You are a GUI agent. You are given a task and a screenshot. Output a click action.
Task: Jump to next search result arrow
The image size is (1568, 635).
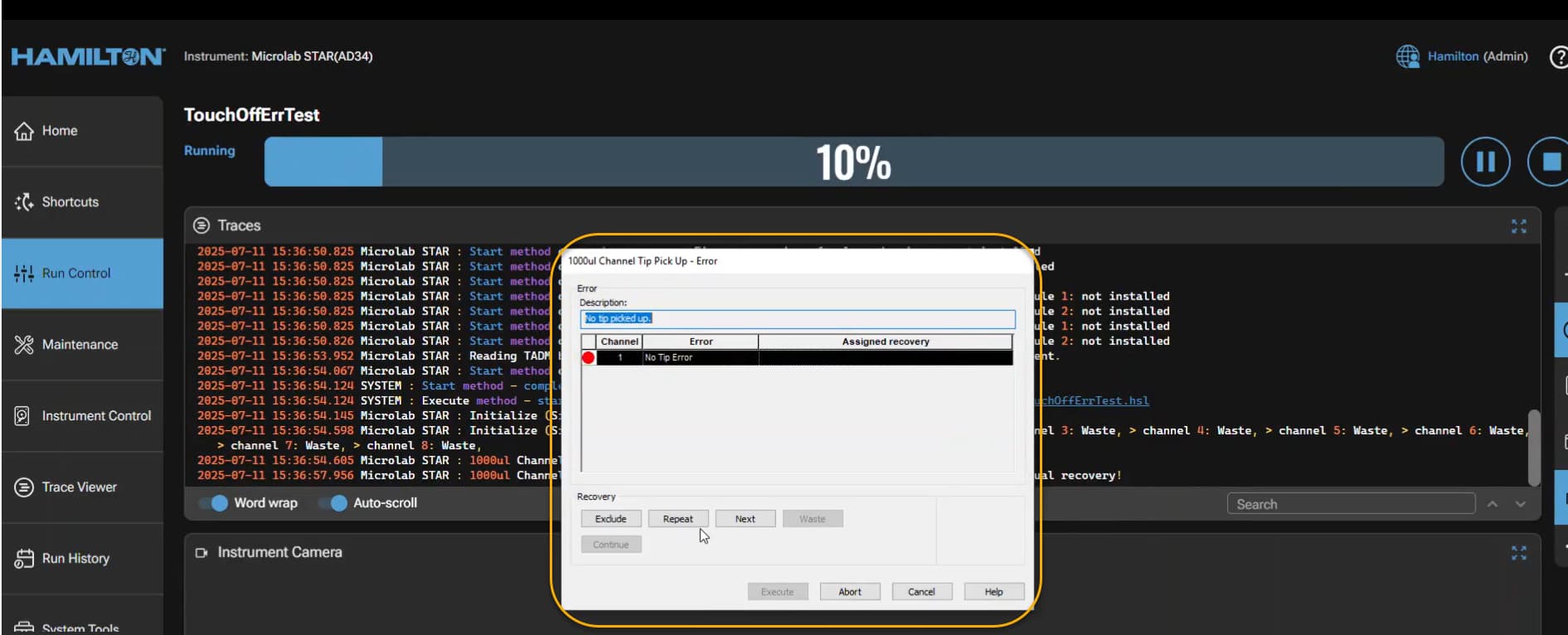pos(1520,504)
